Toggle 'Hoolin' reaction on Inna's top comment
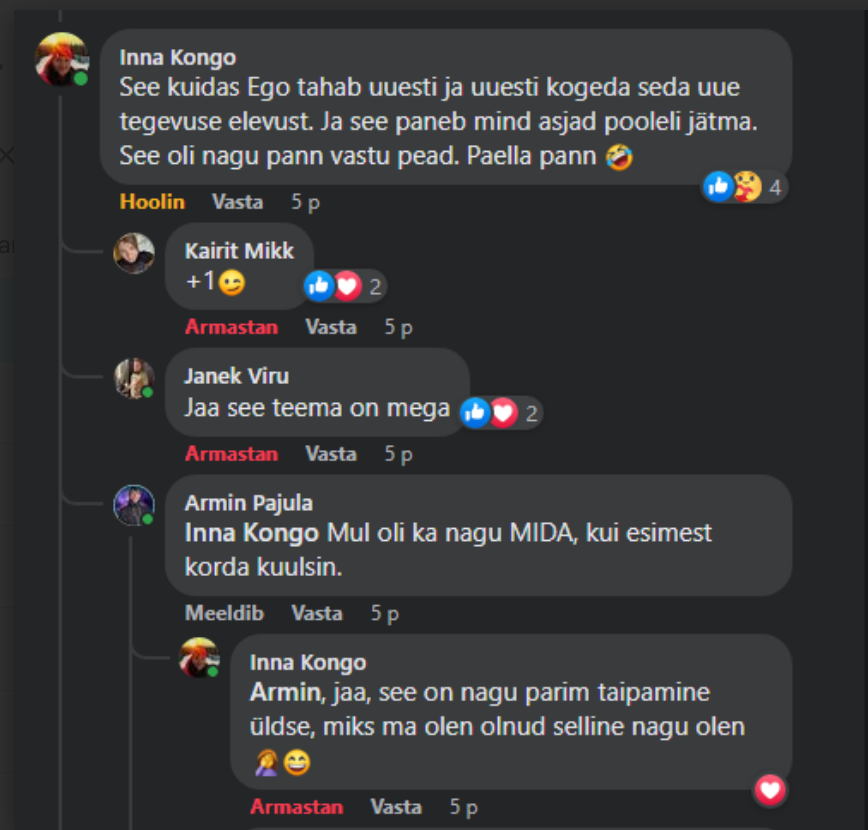This screenshot has width=868, height=830. (152, 202)
